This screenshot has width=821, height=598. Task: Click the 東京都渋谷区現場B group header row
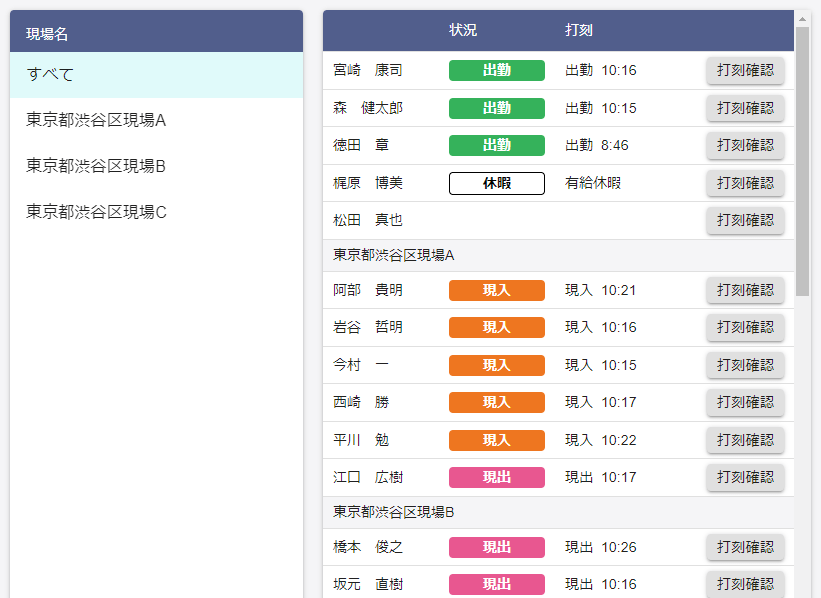558,512
